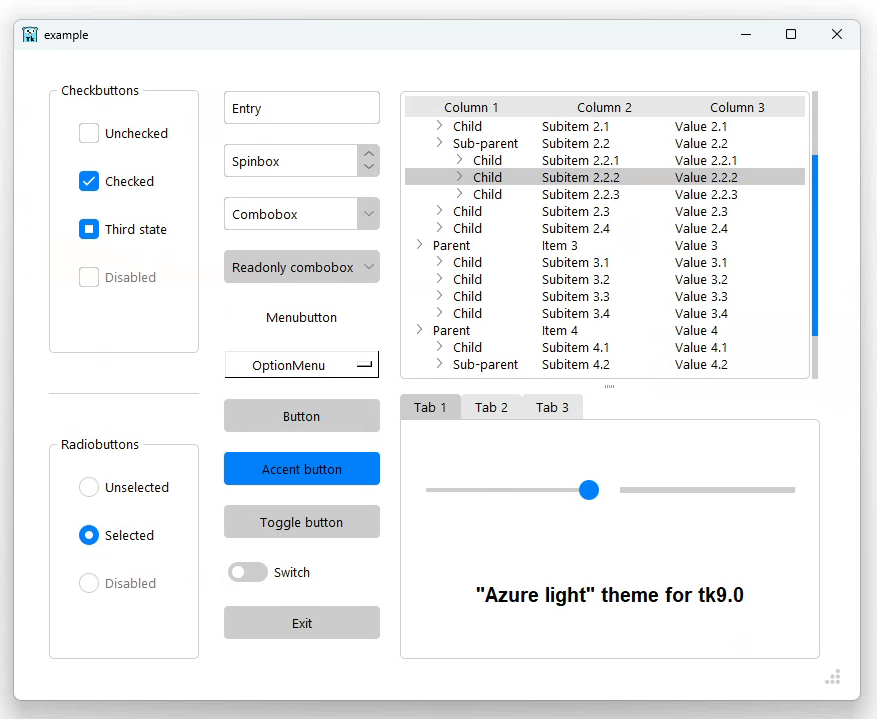Open the Combobox dropdown arrow
The width and height of the screenshot is (877, 719).
pos(369,214)
